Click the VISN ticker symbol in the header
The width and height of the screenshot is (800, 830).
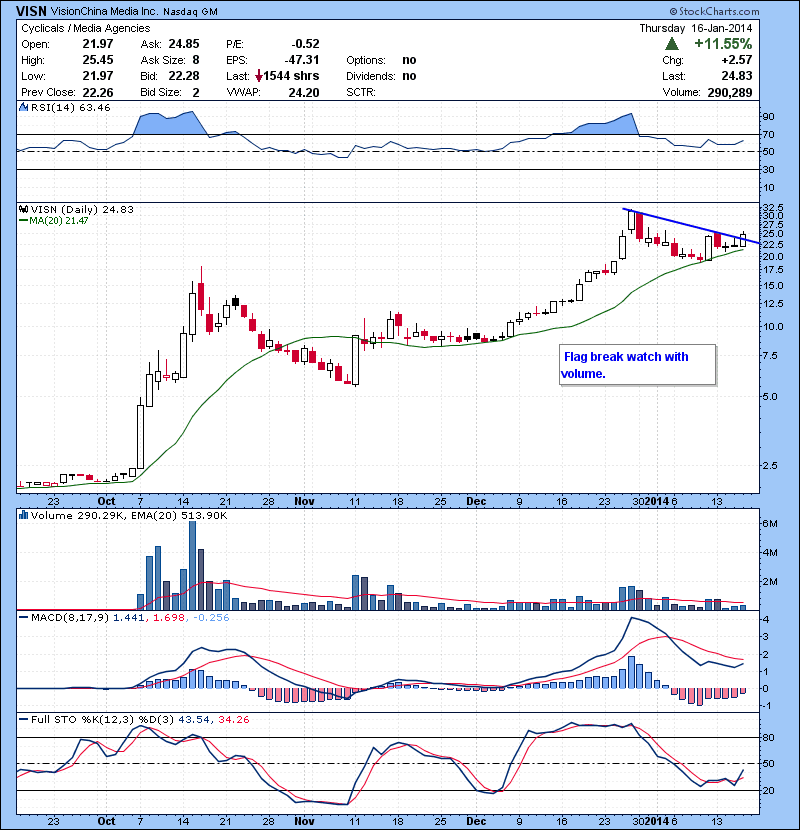coord(31,11)
